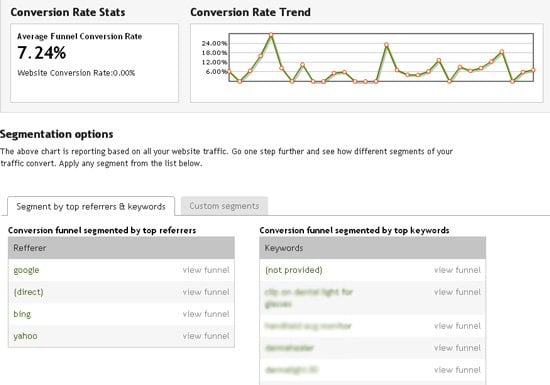Open the google referrer link
Screen dimensions: 550x385
[x=26, y=270]
